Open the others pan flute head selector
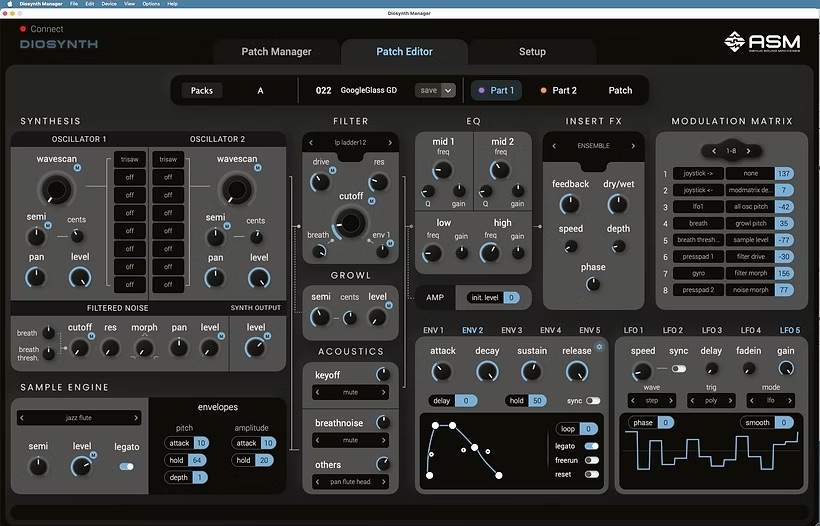820x526 pixels. point(349,483)
